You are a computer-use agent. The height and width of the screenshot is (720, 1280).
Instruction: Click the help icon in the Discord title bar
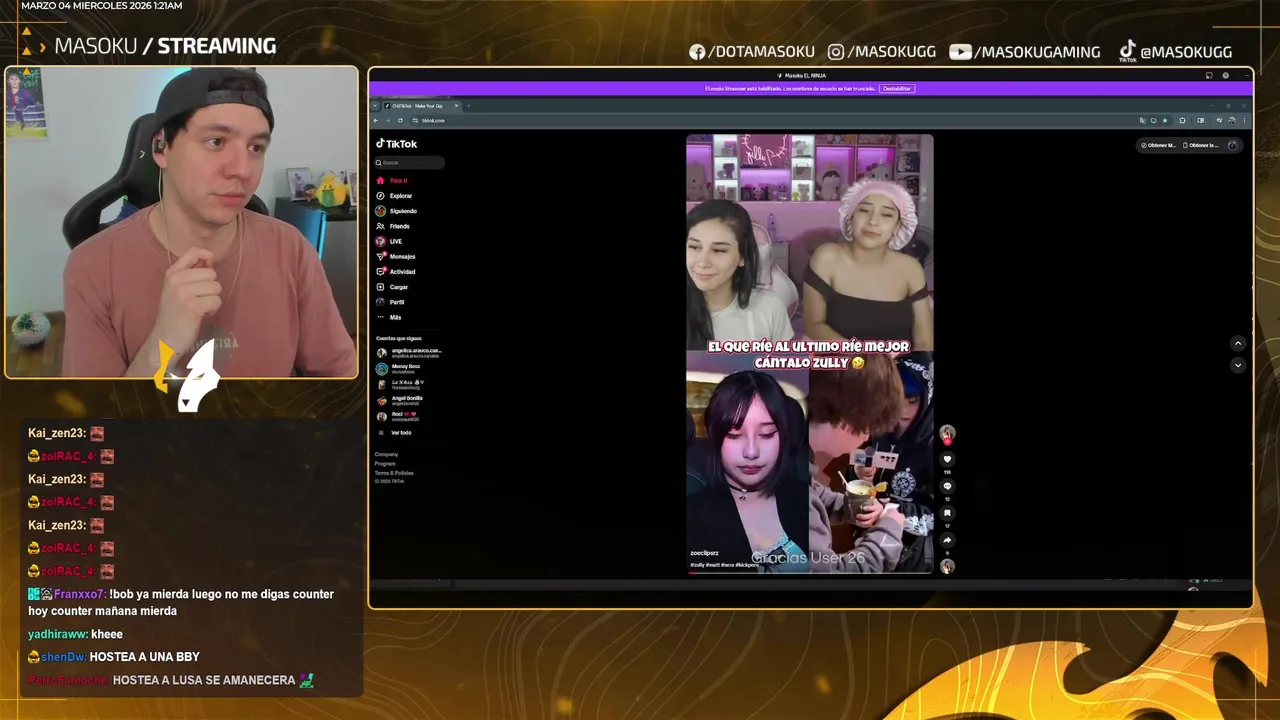point(1225,75)
